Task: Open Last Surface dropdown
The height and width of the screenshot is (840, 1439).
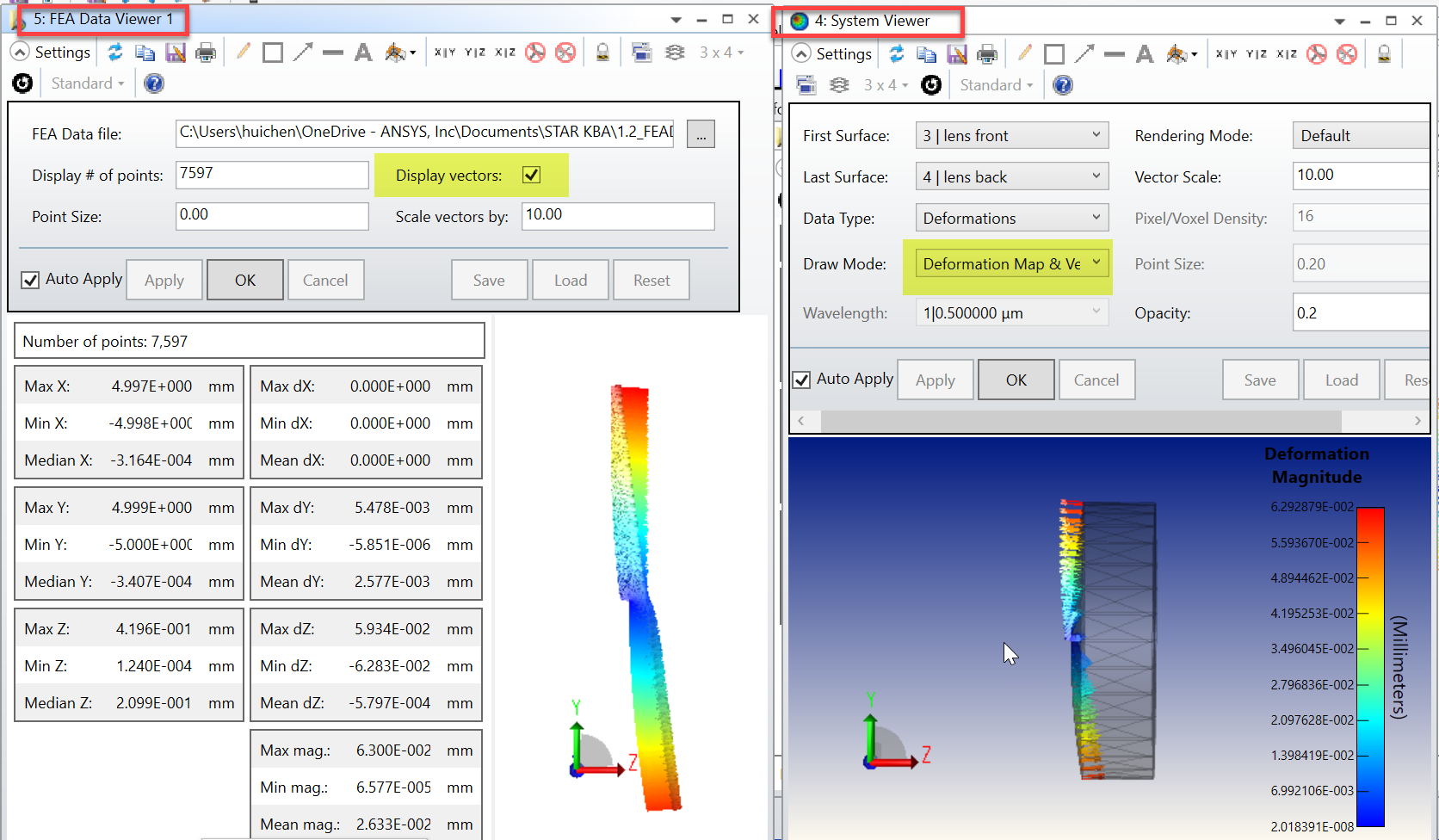Action: click(1011, 176)
